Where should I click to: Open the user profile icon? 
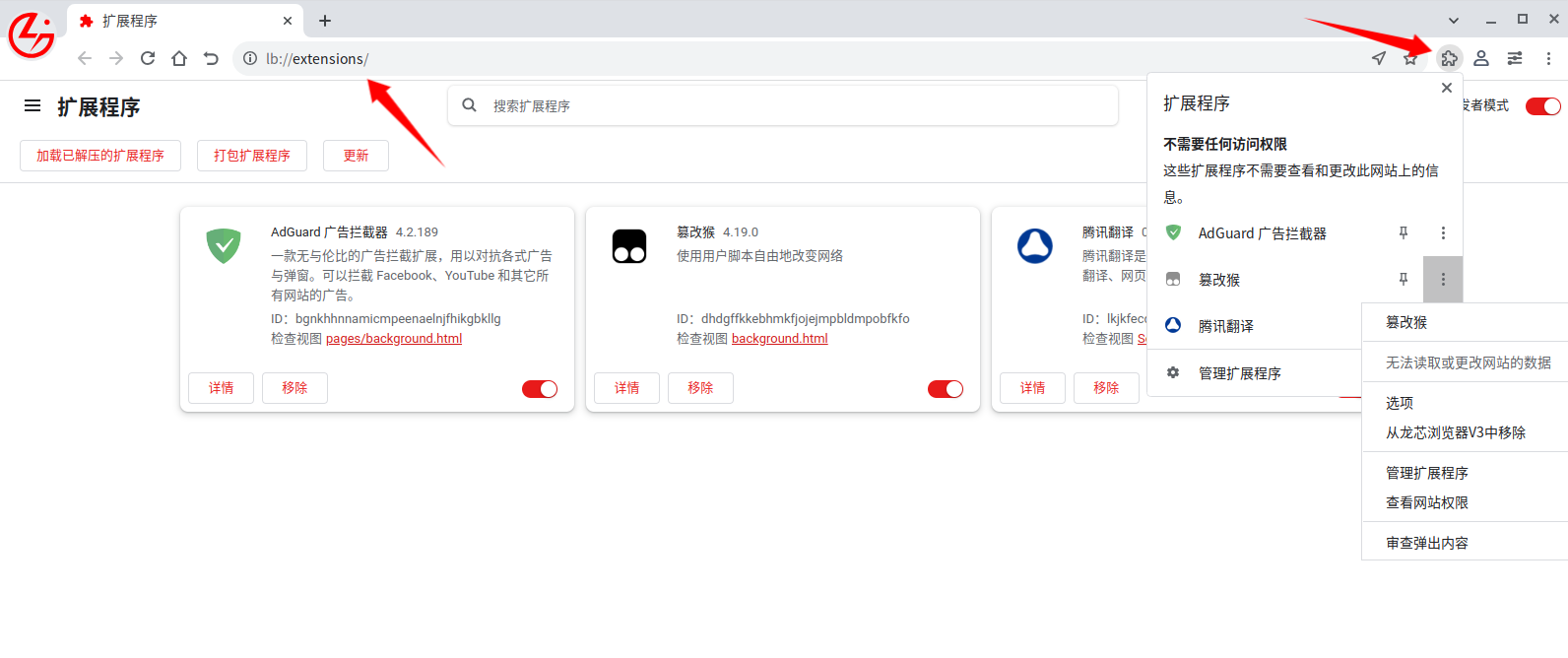coord(1481,58)
